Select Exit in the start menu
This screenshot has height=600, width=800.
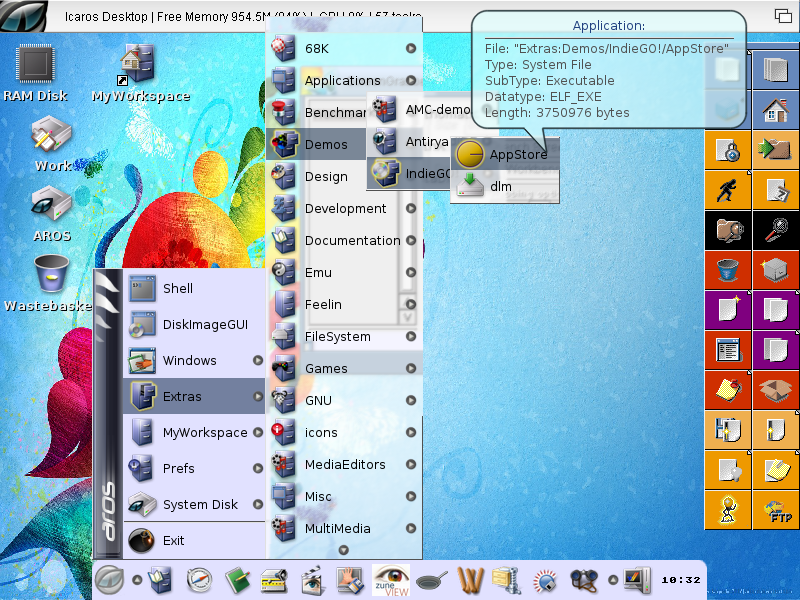pyautogui.click(x=194, y=540)
